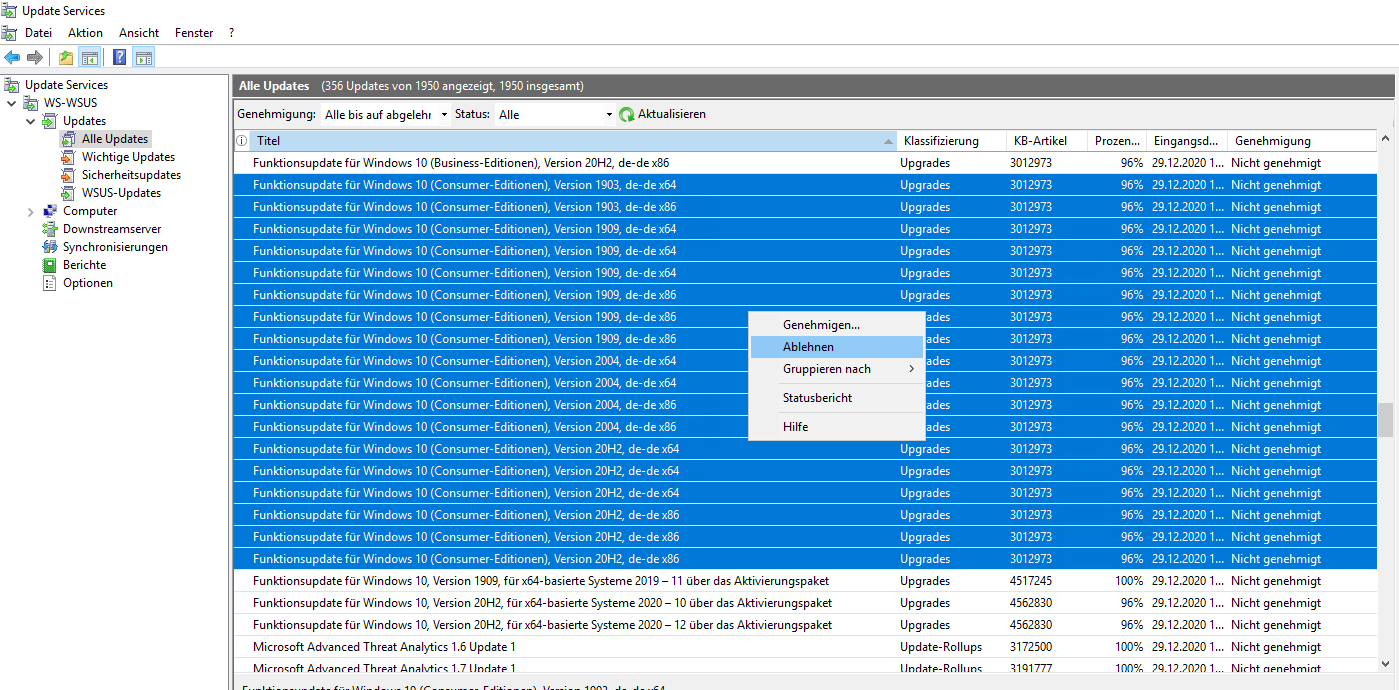Click the info icon column header
The width and height of the screenshot is (1399, 690).
[241, 141]
